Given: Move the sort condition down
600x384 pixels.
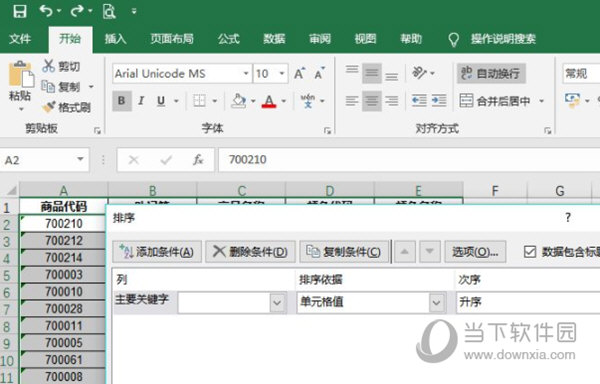Looking at the screenshot, I should pyautogui.click(x=430, y=252).
